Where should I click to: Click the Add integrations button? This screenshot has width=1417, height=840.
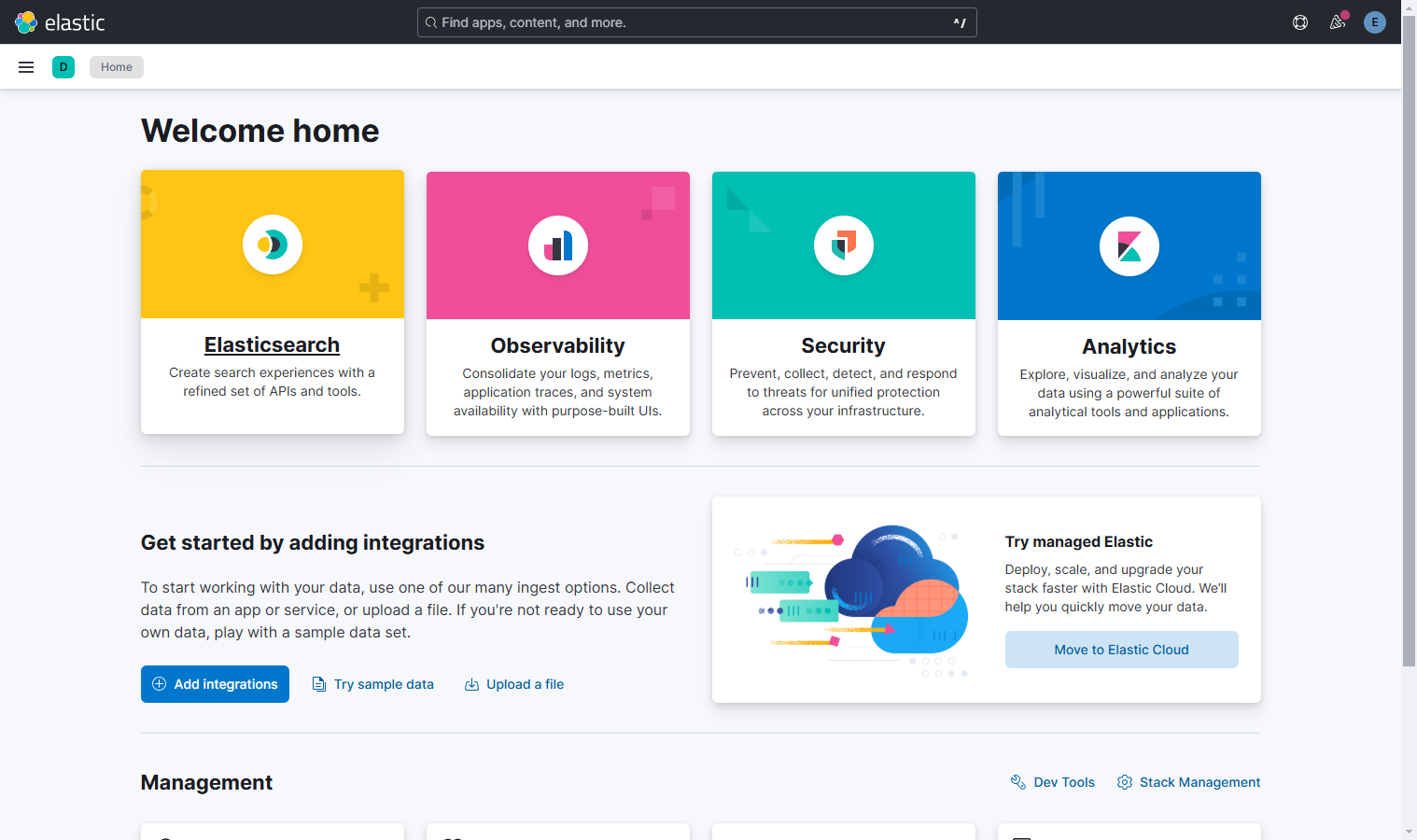click(x=215, y=684)
